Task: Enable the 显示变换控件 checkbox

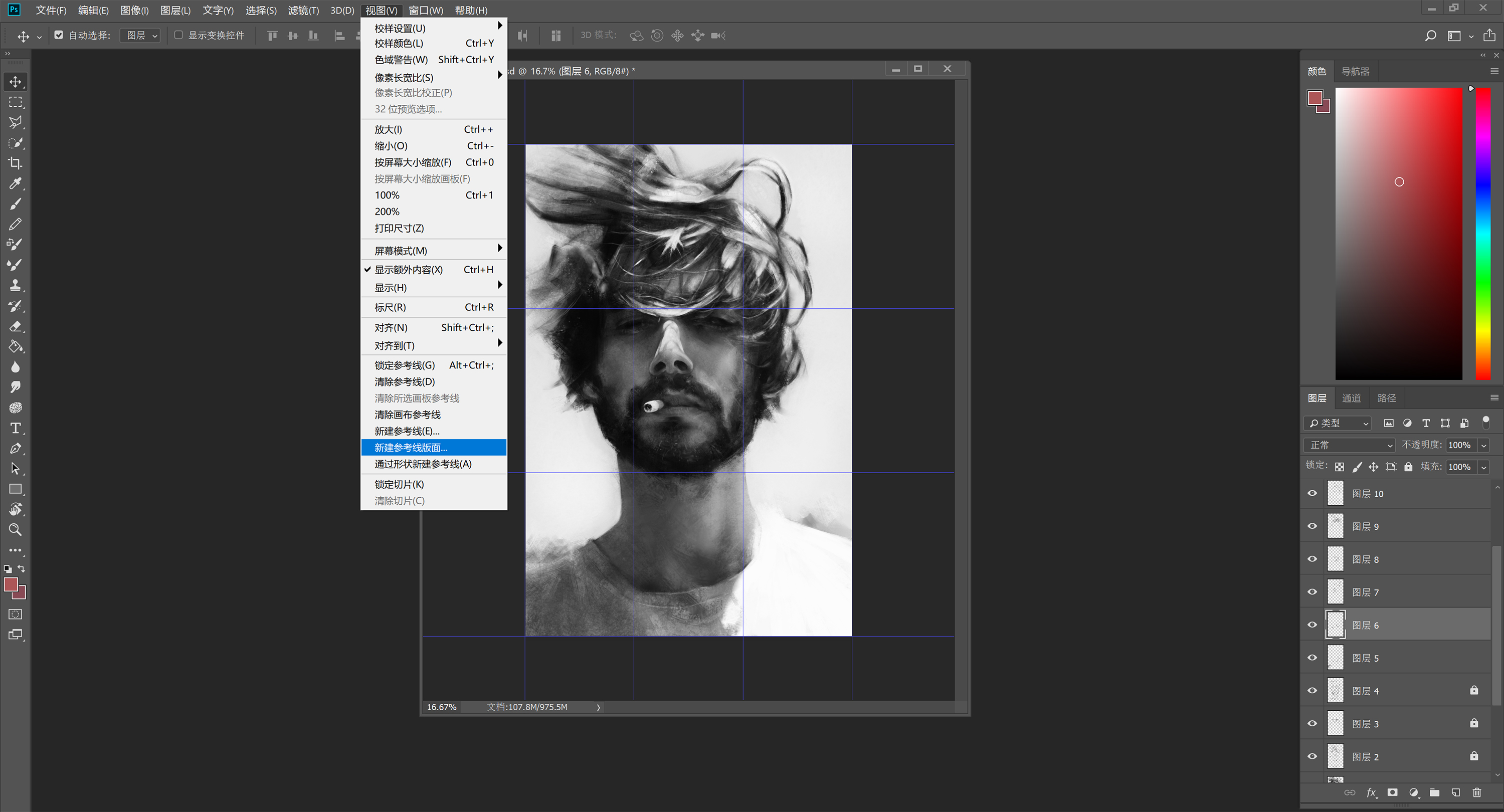Action: [x=178, y=35]
